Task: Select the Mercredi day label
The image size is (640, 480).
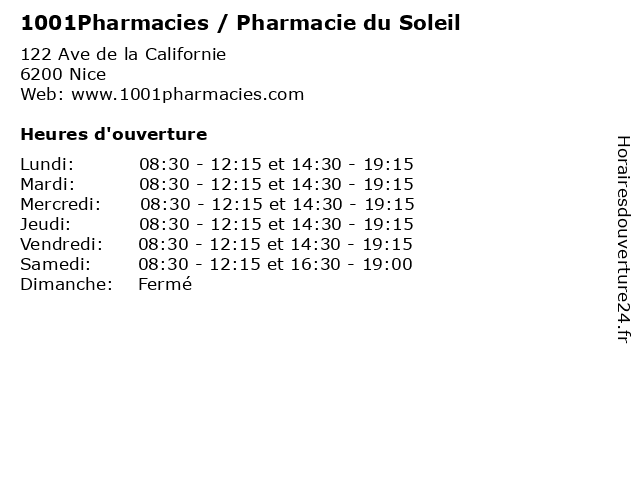Action: 63,204
